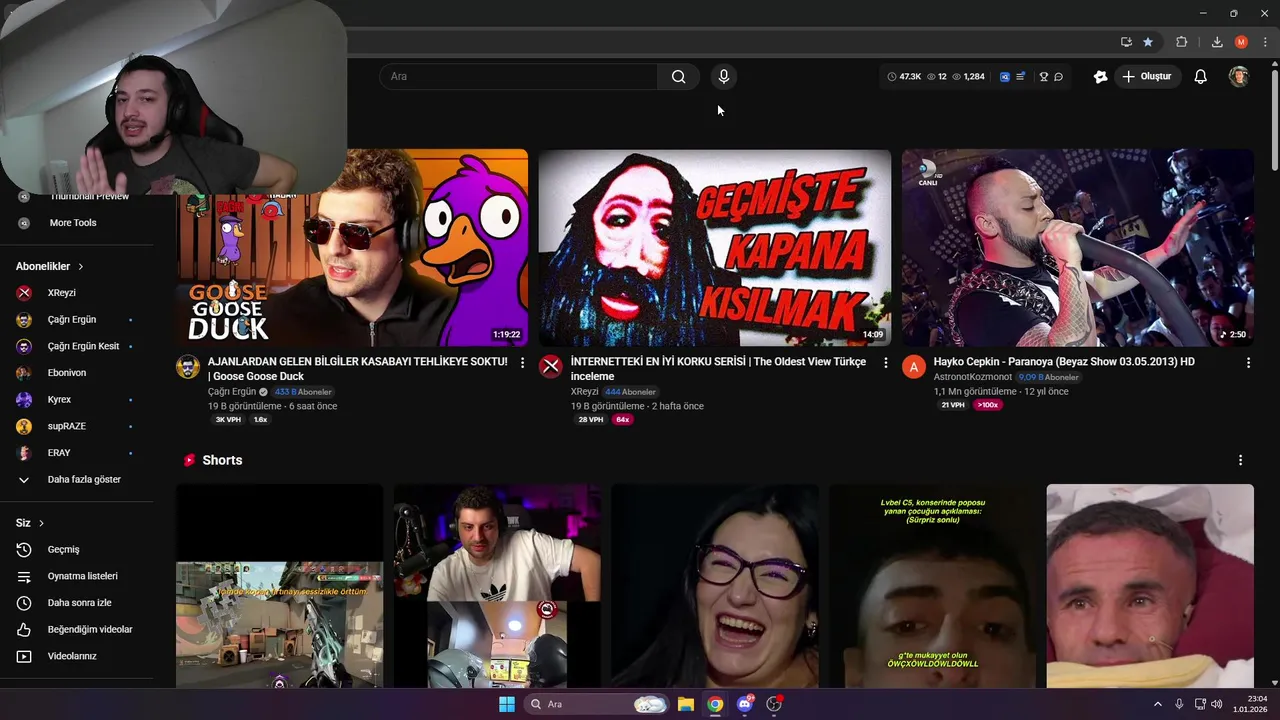Open OBS Studio from the taskbar
The image size is (1280, 720).
[774, 704]
